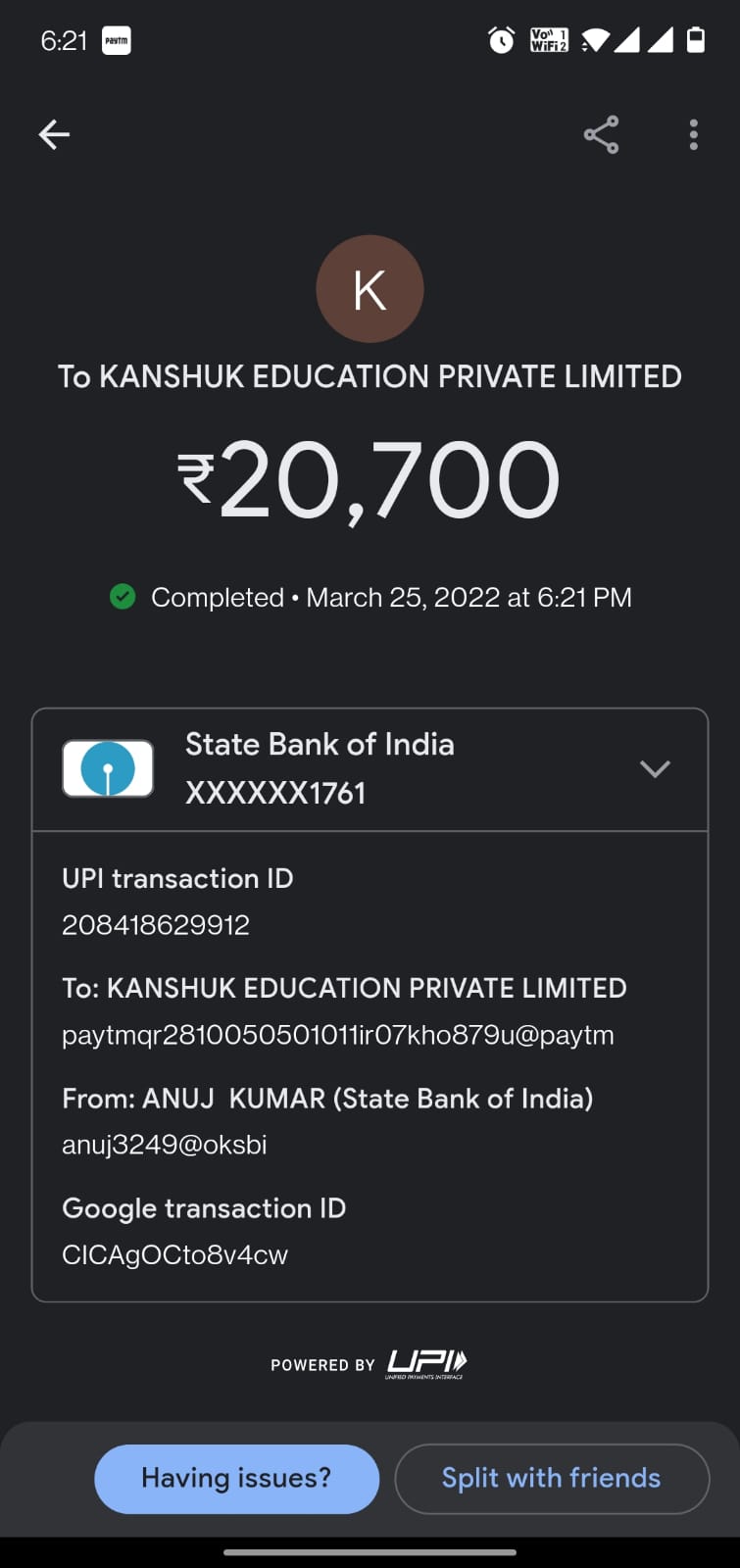Viewport: 740px width, 1568px height.
Task: Tap the back arrow icon
Action: [x=54, y=134]
